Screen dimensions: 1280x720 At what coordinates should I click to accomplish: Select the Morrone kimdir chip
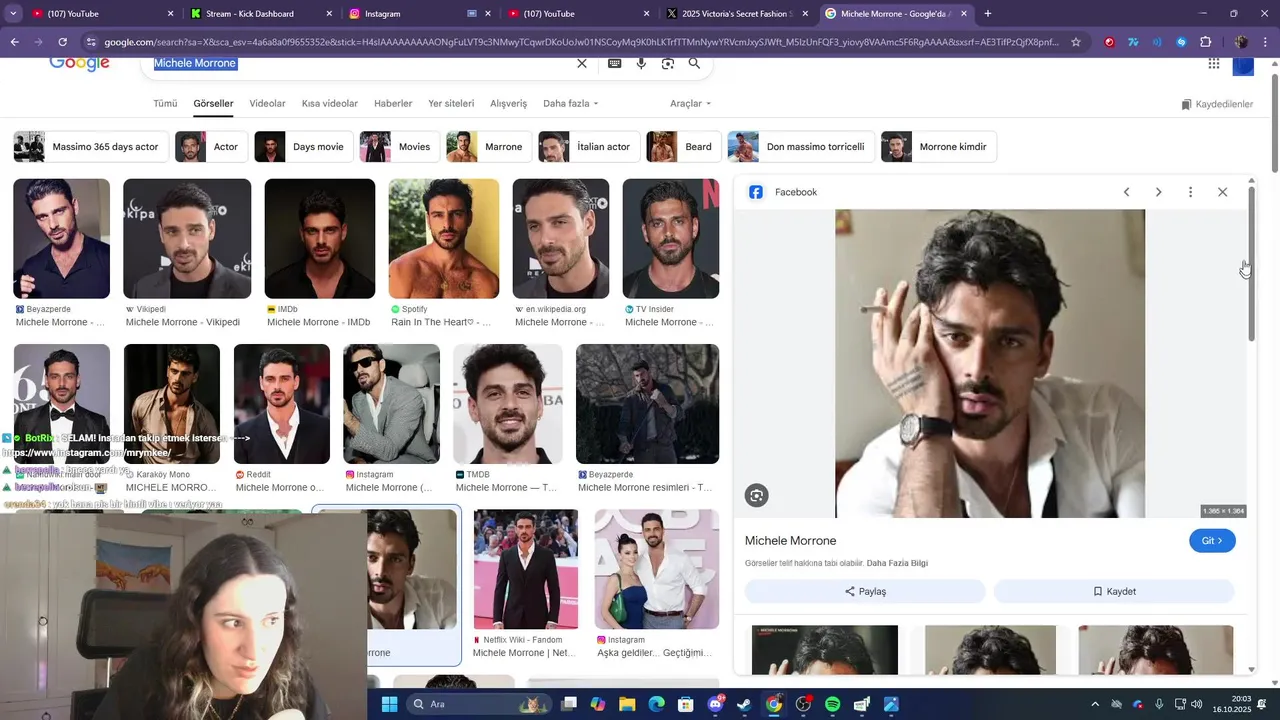pos(938,147)
